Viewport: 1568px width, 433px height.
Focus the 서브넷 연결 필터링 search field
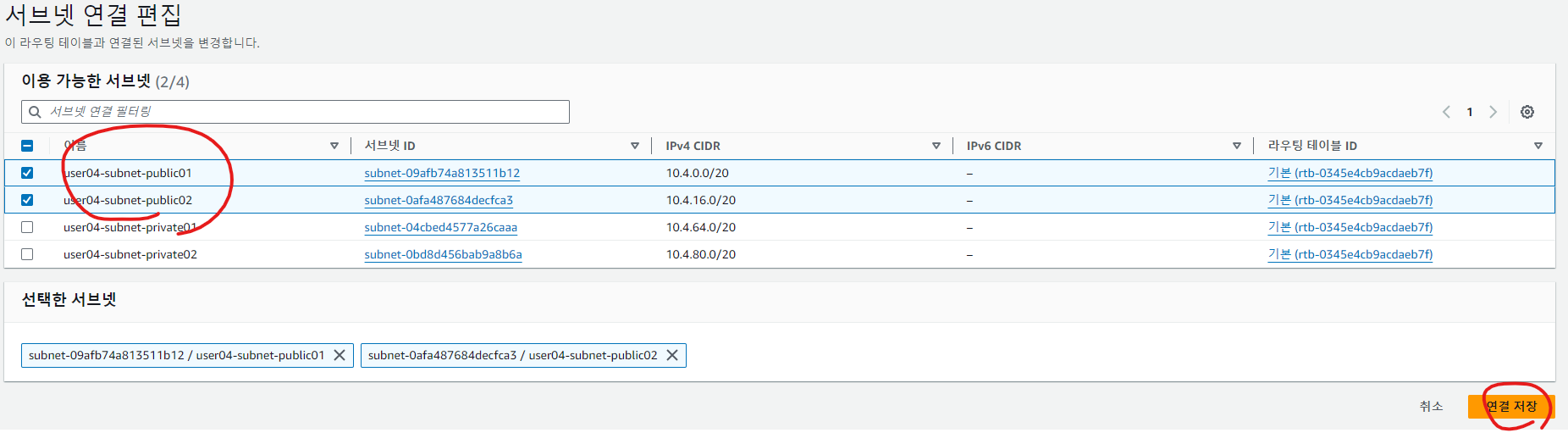[295, 112]
